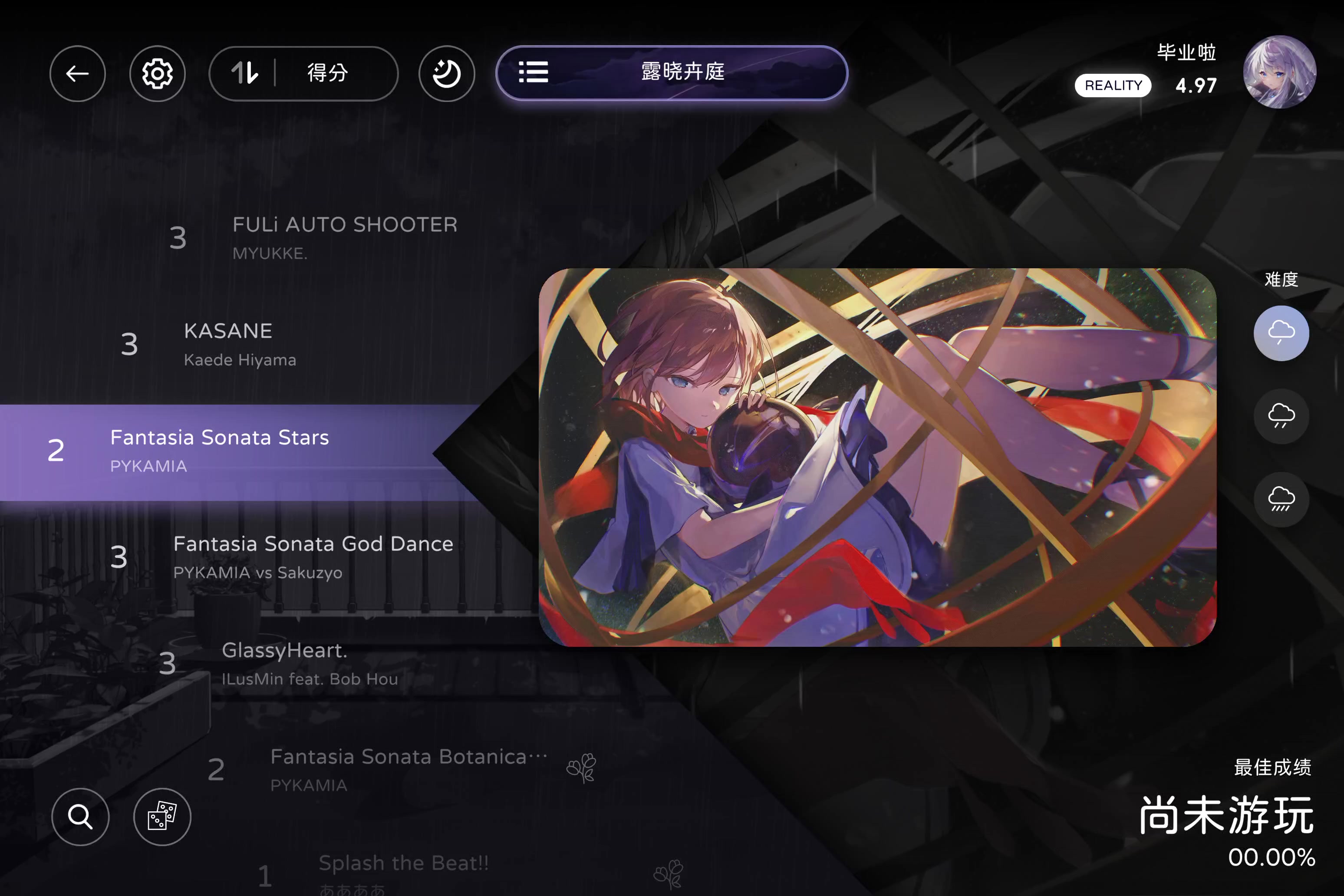Open the song search icon

click(81, 817)
